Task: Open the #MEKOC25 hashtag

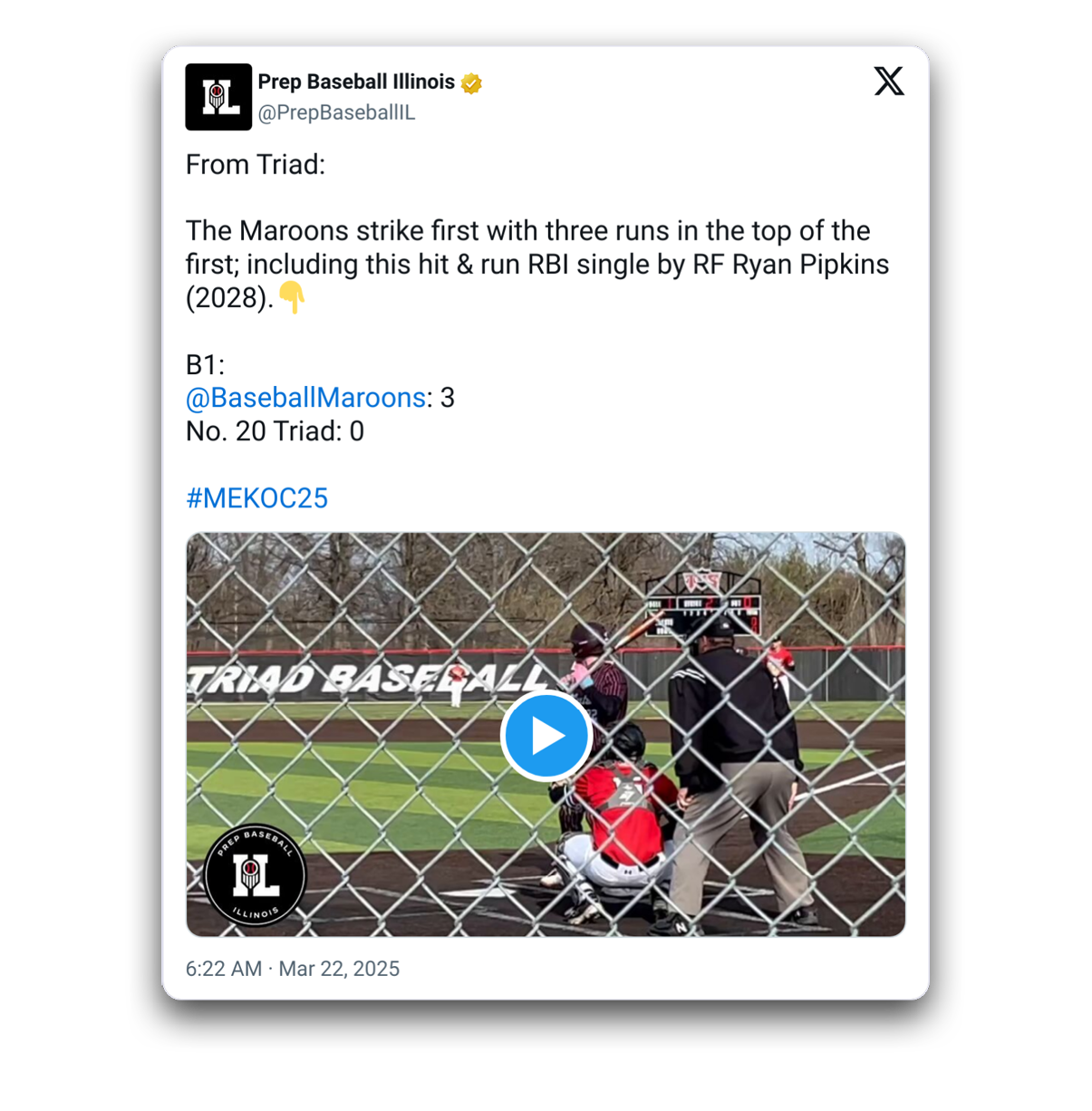Action: coord(256,498)
